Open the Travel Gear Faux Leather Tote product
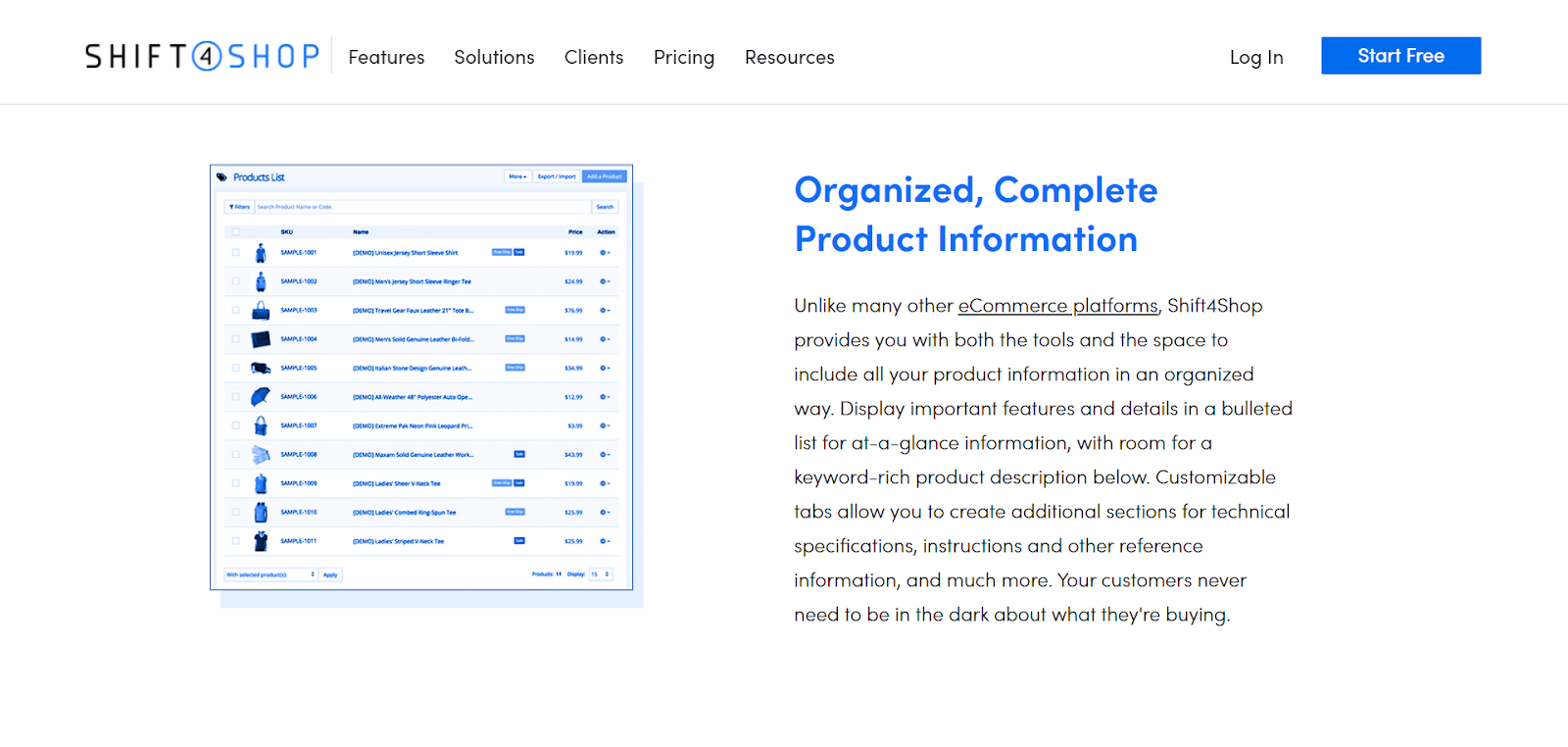 coord(413,310)
